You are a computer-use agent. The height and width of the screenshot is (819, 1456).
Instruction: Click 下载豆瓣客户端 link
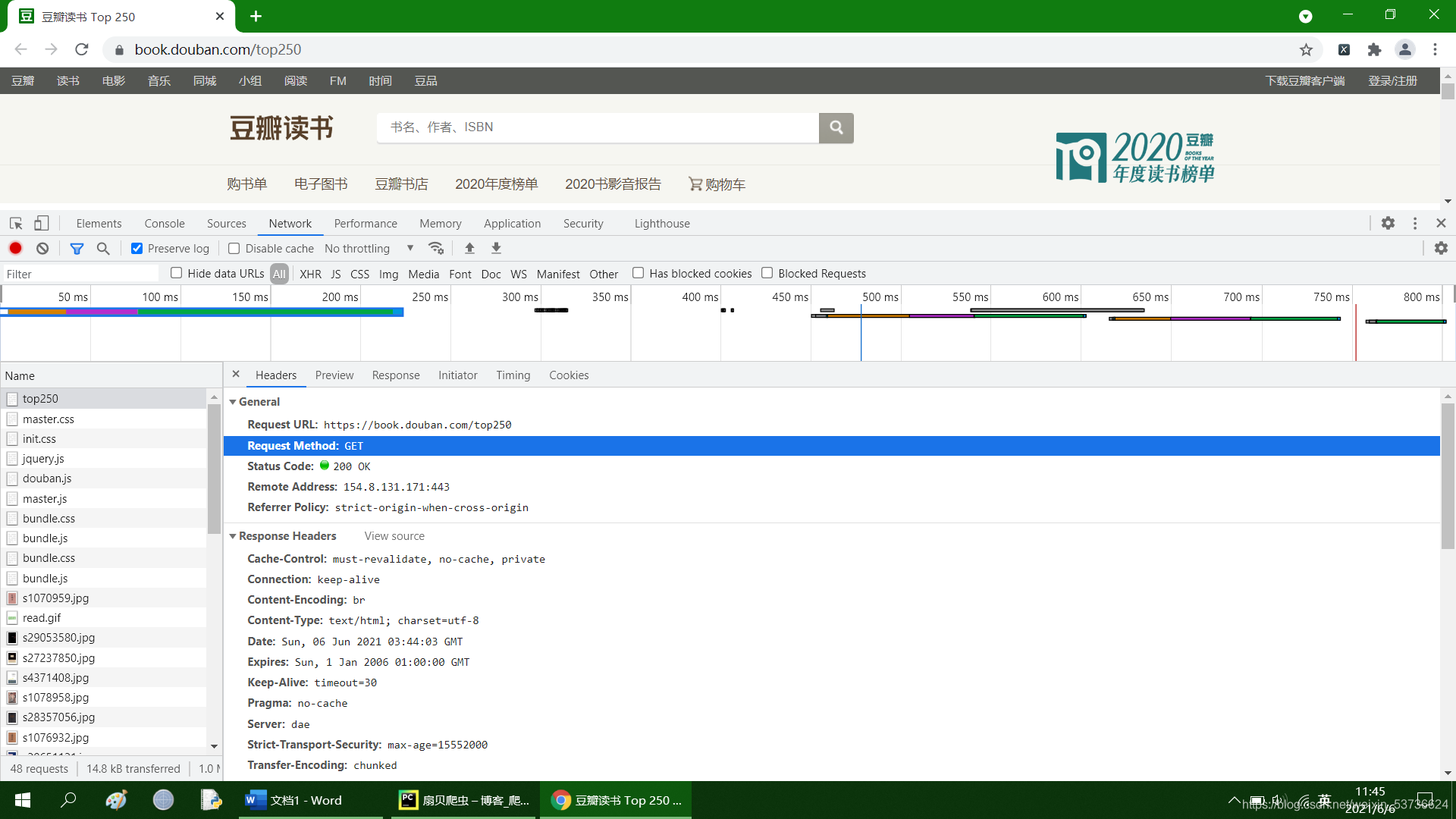(1305, 80)
